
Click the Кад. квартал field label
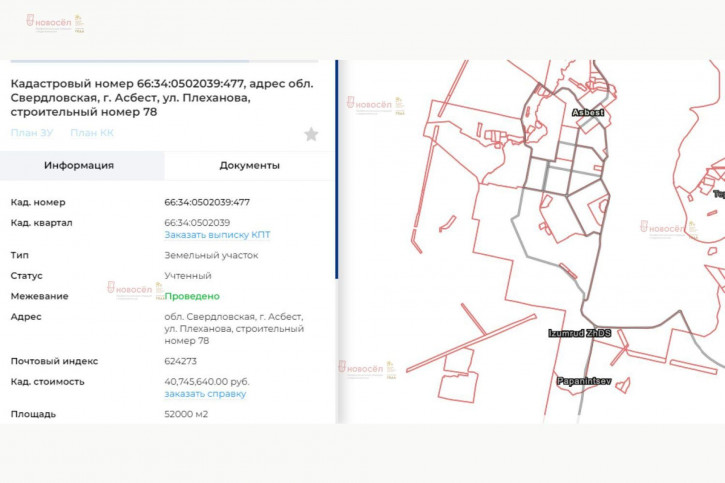click(42, 223)
